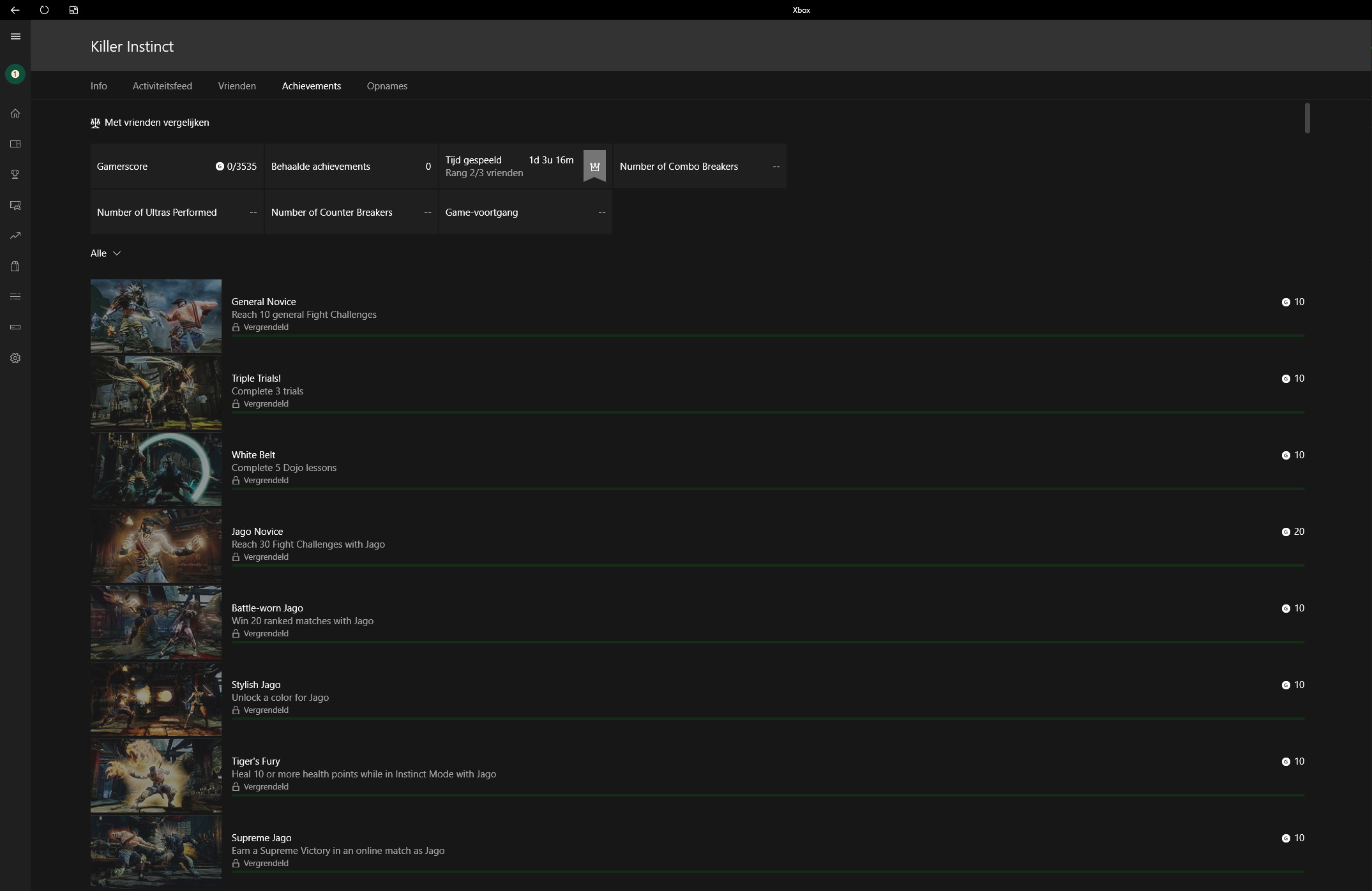1372x891 pixels.
Task: Go back with the arrow icon
Action: 15,10
